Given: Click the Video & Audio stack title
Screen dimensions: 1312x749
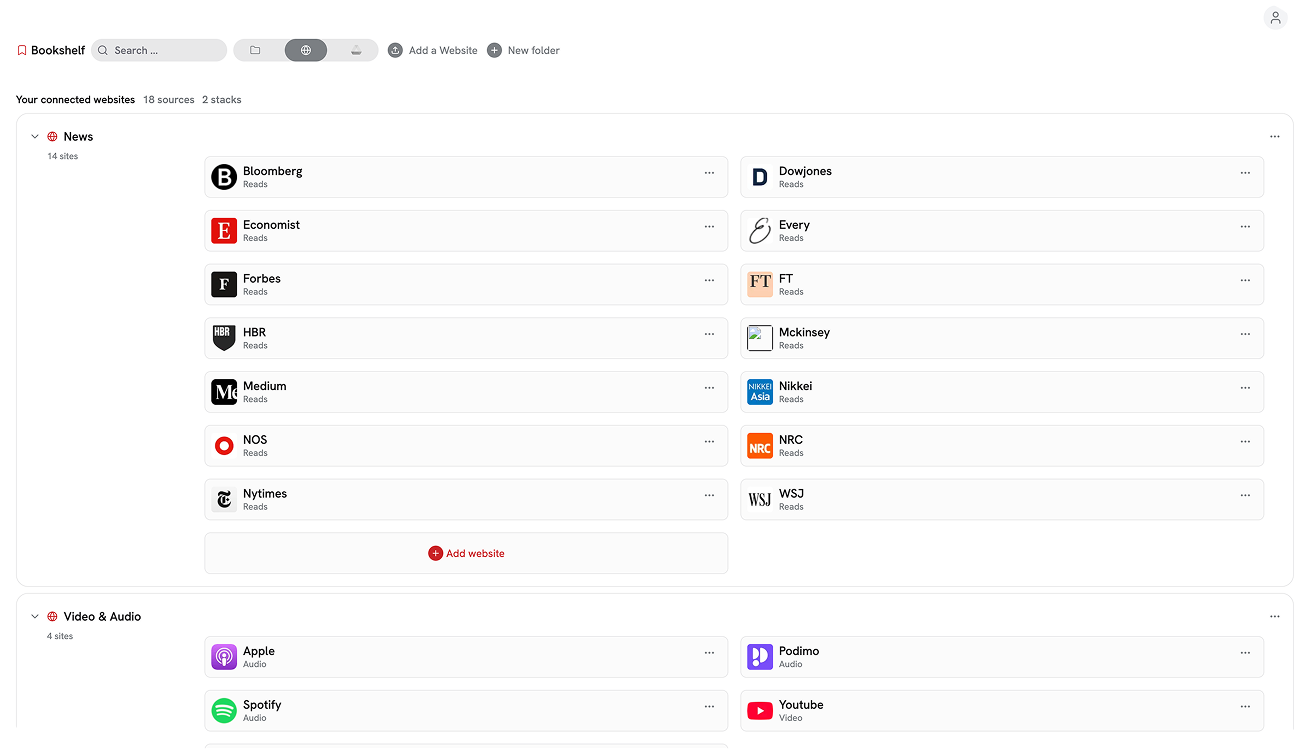Looking at the screenshot, I should 102,617.
